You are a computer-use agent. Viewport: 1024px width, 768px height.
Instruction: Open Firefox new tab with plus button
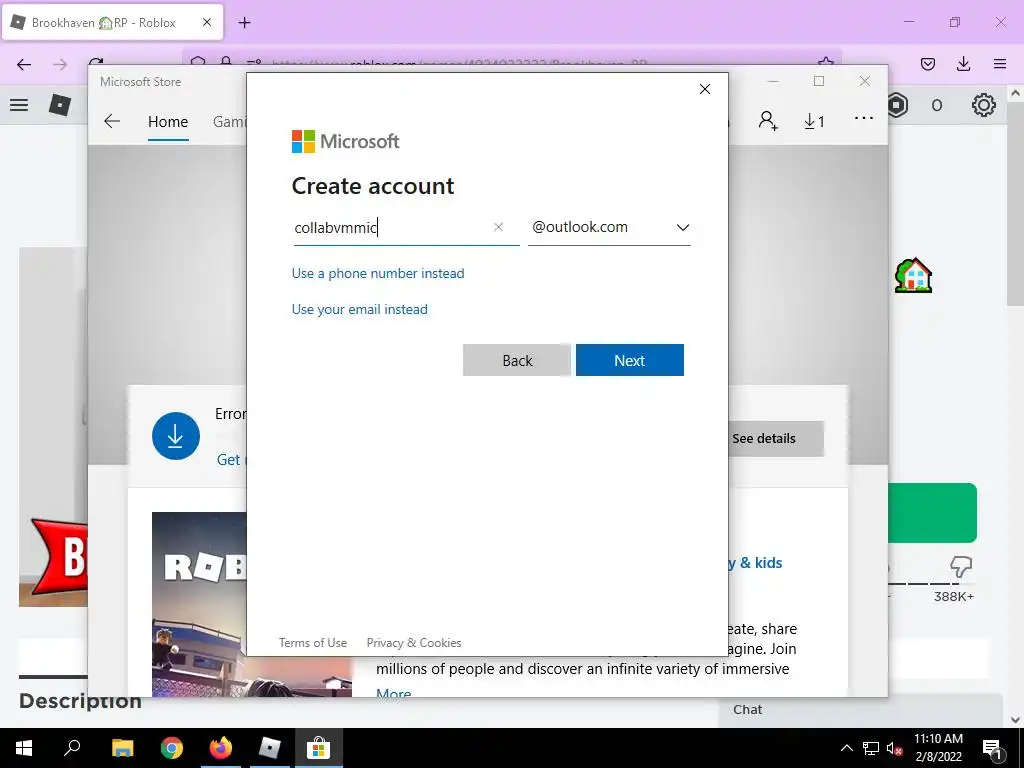tap(244, 23)
